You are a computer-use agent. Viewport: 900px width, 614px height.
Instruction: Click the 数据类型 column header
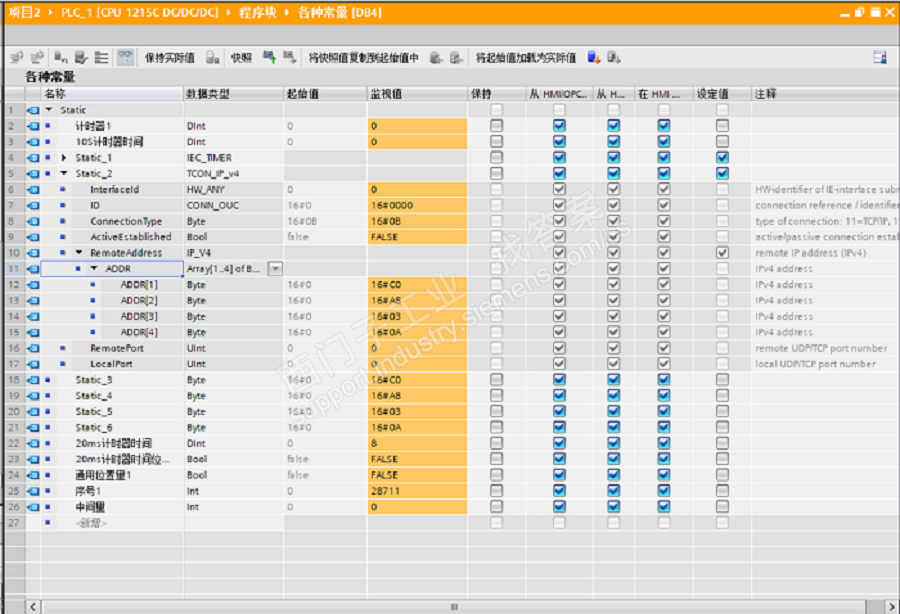pos(234,94)
